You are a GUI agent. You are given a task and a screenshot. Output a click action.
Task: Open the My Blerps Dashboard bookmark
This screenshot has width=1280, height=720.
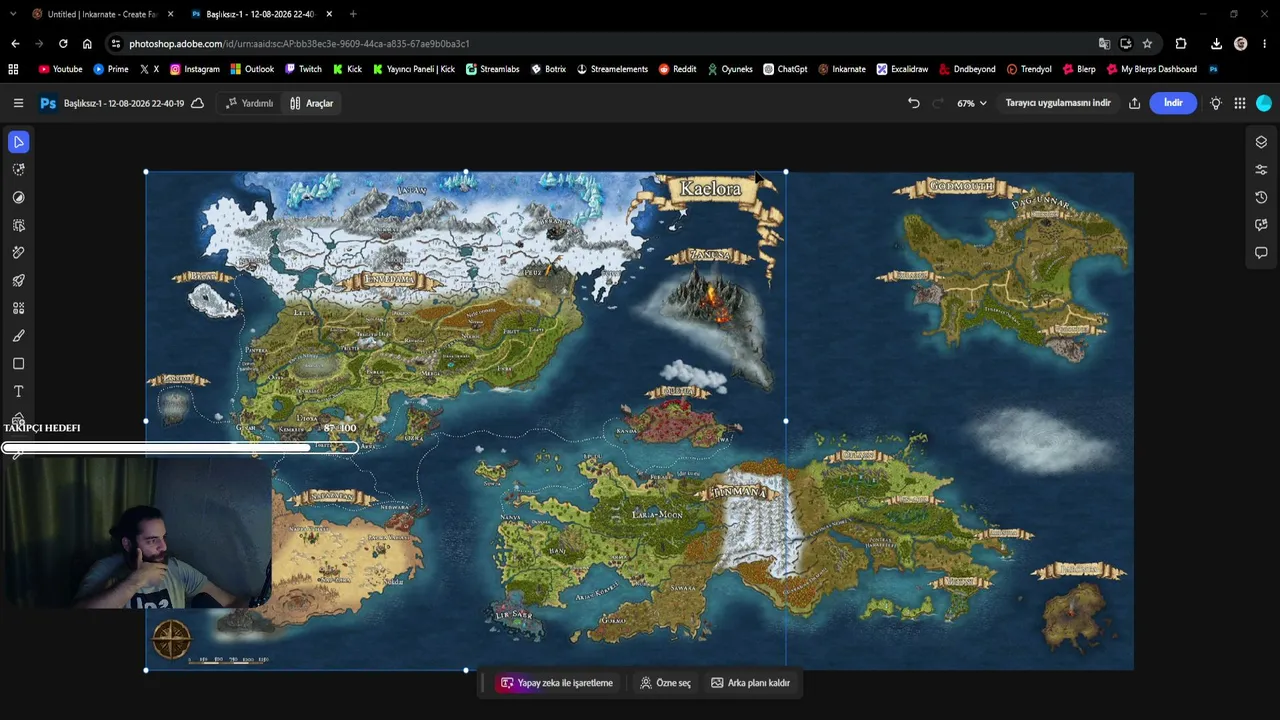(1152, 69)
